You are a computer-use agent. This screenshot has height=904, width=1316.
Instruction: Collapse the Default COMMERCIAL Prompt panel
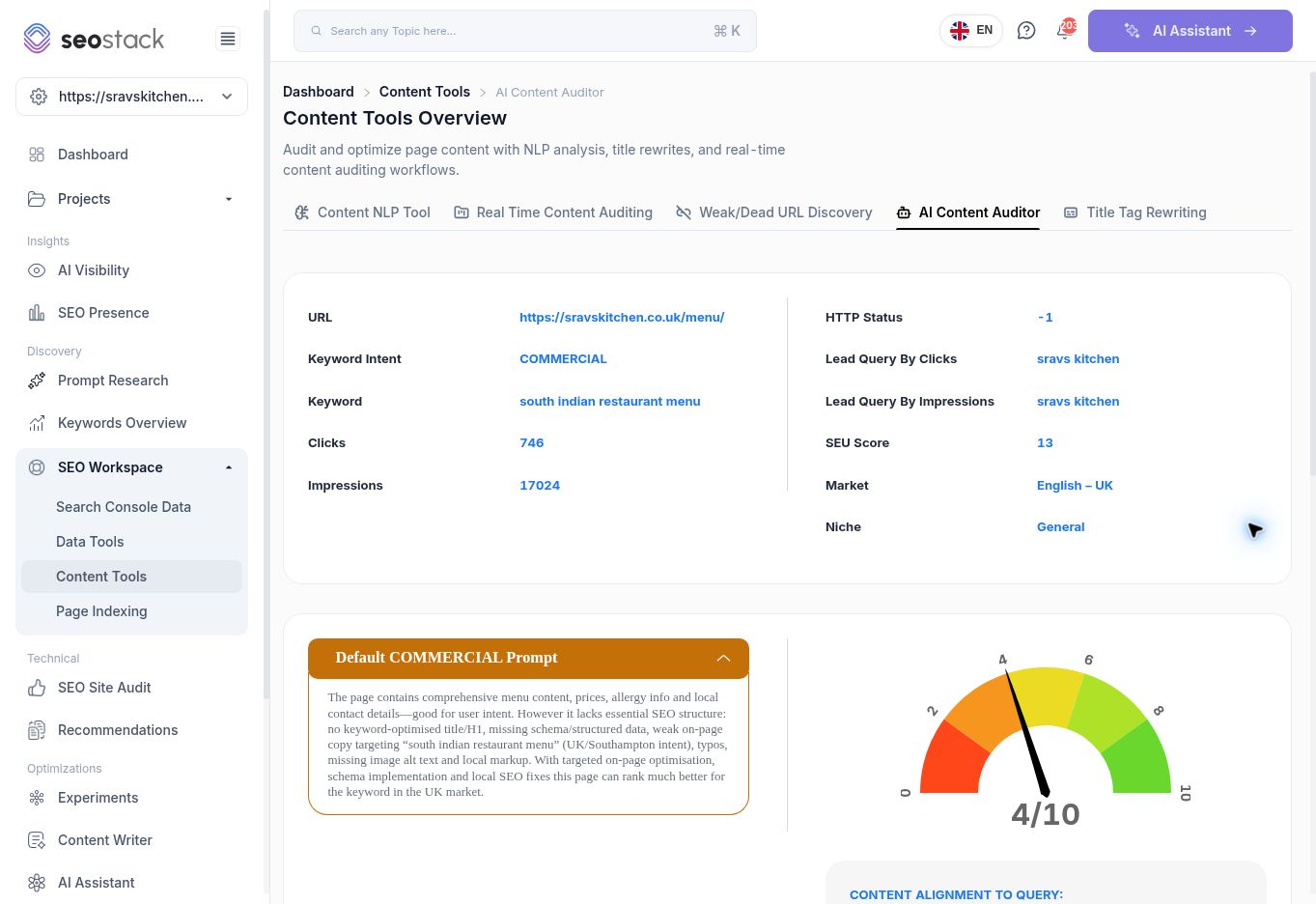click(x=723, y=658)
